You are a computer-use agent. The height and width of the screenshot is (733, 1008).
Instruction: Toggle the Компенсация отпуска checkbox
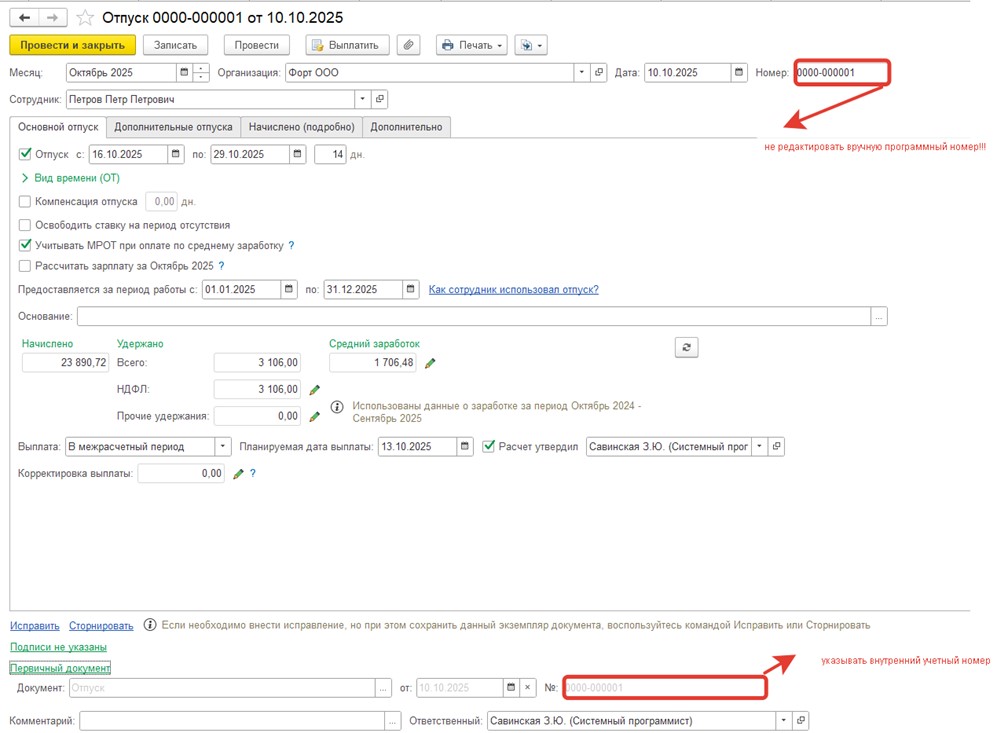(x=25, y=202)
